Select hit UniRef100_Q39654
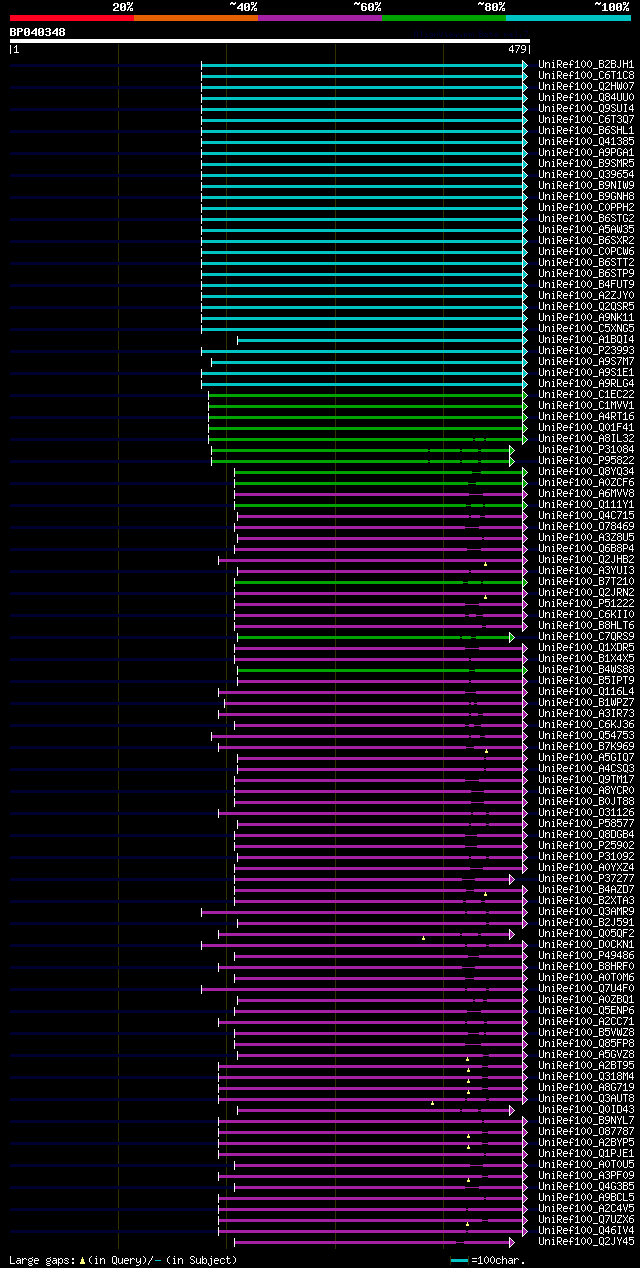Viewport: 640px width, 1268px height. (586, 174)
